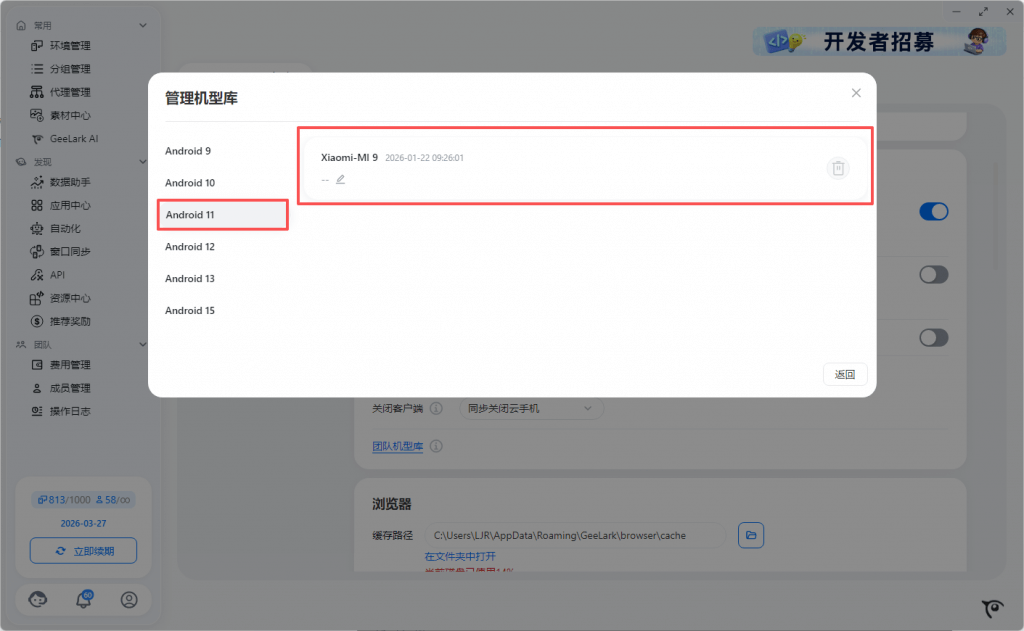Open the cache folder browse icon
Screen dimensions: 1024x631
[750, 535]
